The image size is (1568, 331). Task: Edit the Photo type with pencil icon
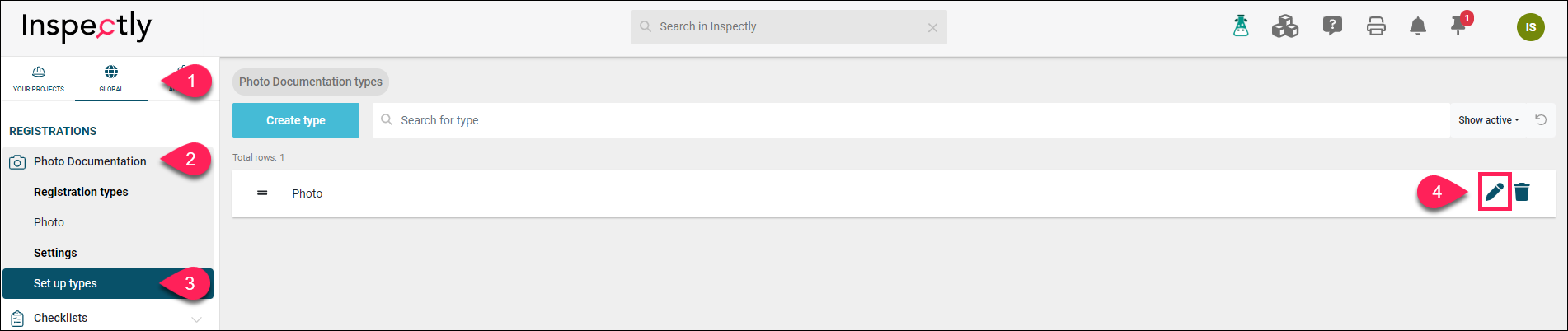(x=1494, y=193)
